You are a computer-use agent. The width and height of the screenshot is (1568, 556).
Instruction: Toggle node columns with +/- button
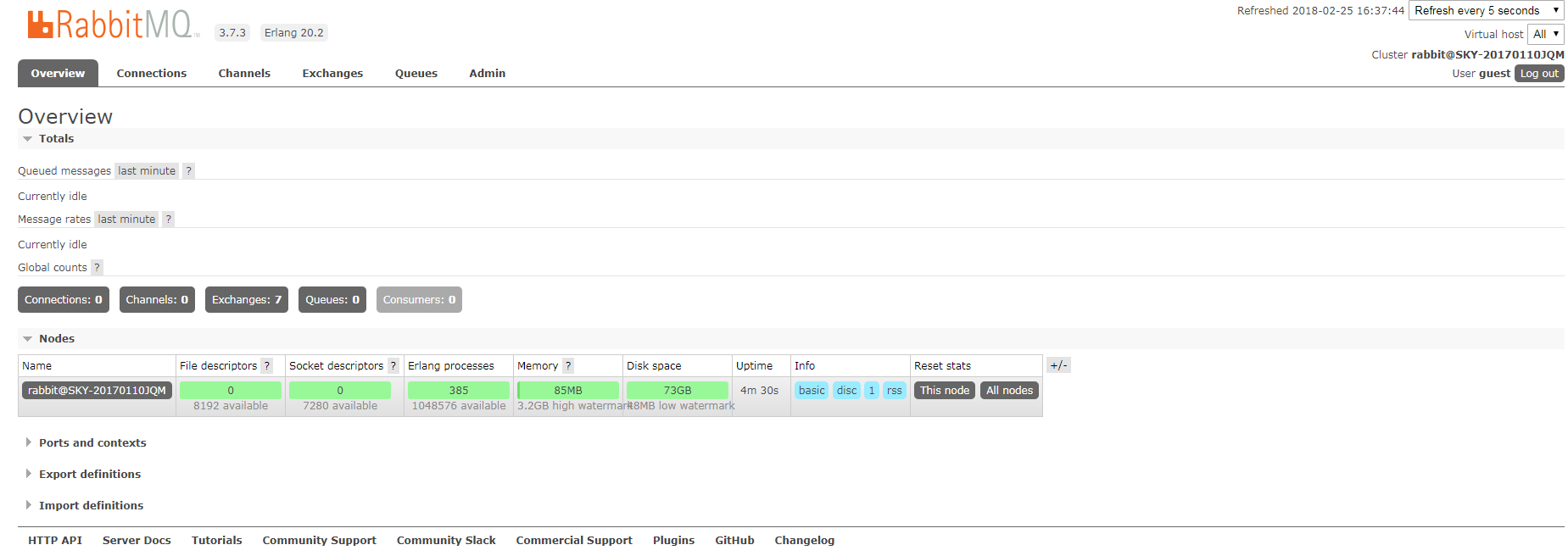click(1058, 365)
